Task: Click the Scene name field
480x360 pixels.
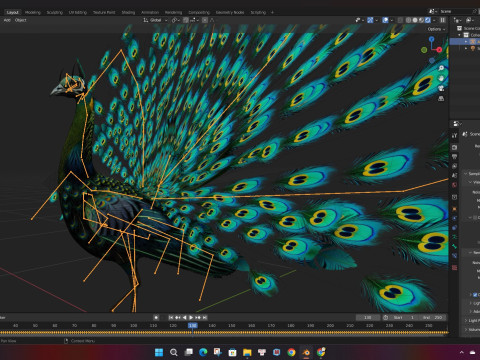Action: pos(457,12)
